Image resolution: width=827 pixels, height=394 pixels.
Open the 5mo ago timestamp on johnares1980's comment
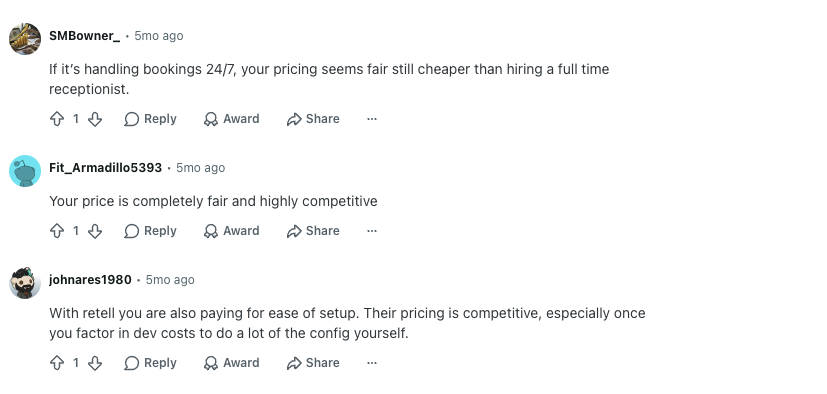pyautogui.click(x=170, y=280)
